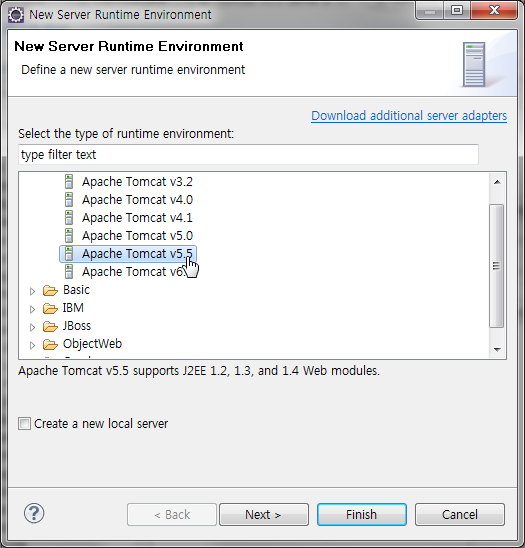Maximize the dialog window
525x548 pixels.
[x=457, y=10]
